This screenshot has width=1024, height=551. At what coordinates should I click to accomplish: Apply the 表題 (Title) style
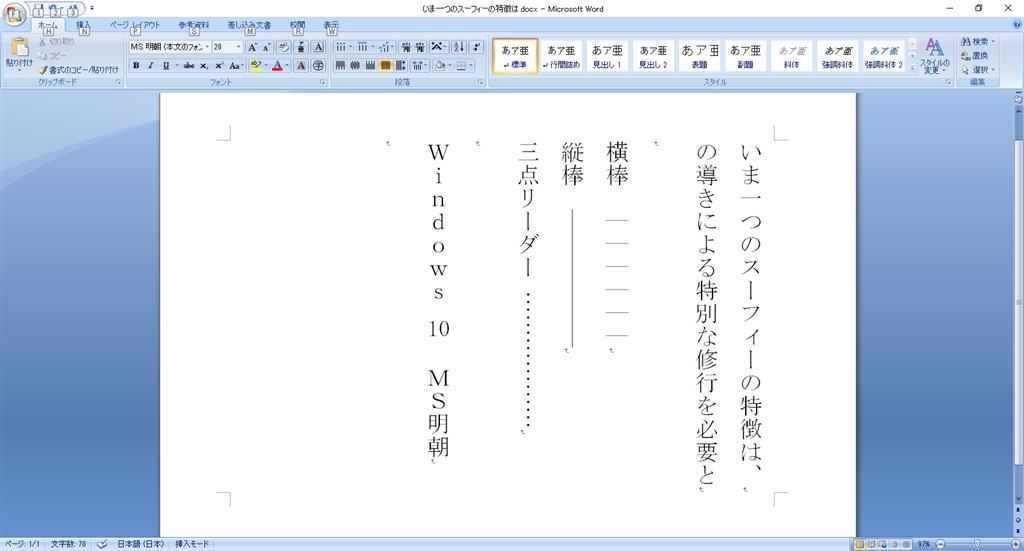[699, 56]
